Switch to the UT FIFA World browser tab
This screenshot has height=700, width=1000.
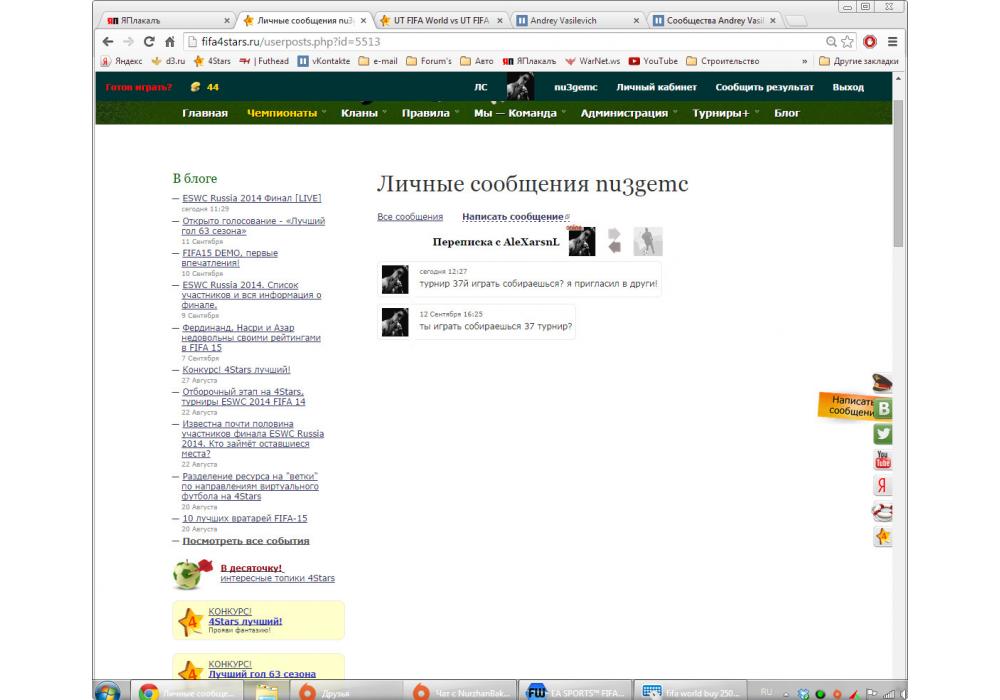point(443,20)
